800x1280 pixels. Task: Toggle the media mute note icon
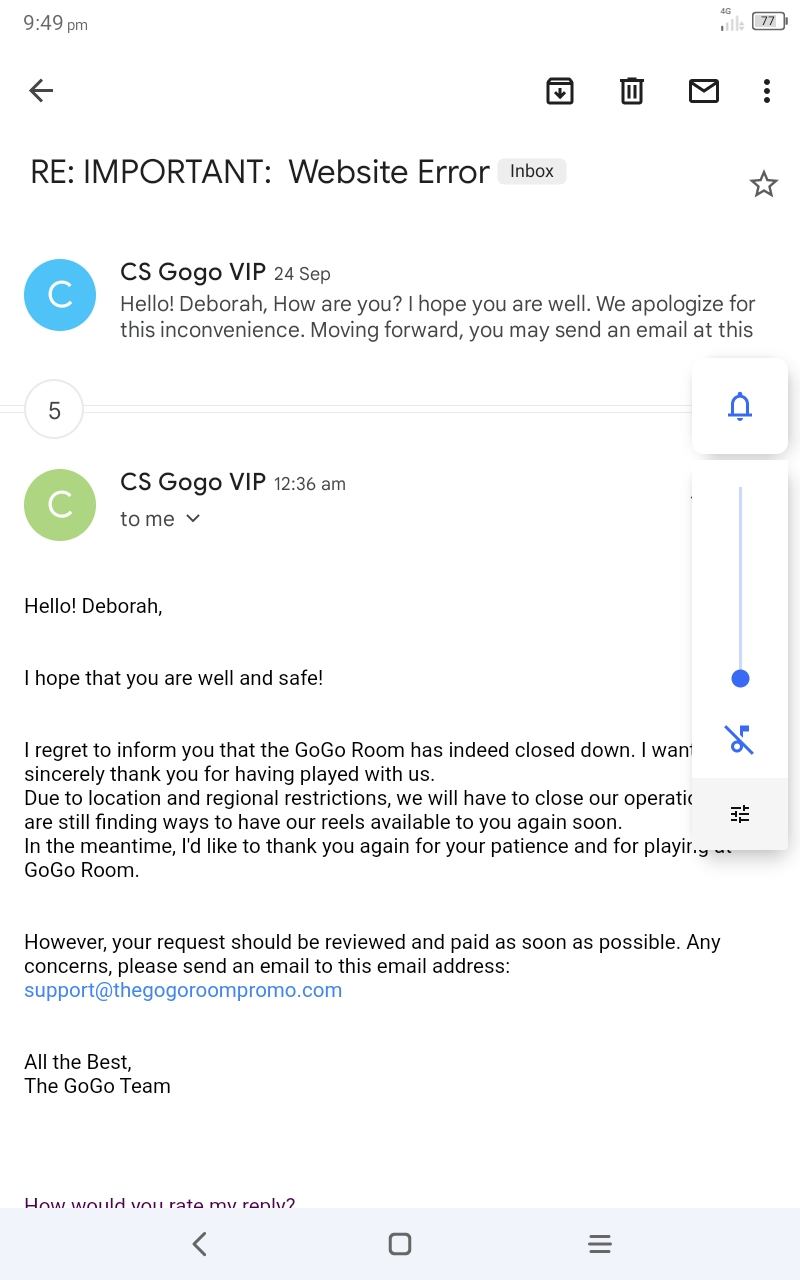pyautogui.click(x=740, y=739)
